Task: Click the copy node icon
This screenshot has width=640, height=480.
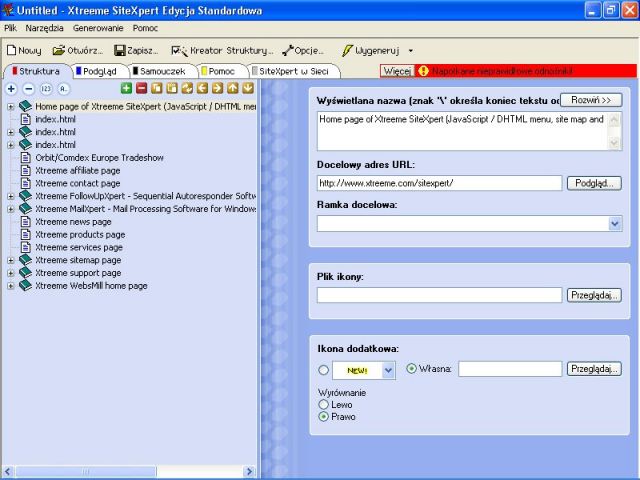Action: pyautogui.click(x=157, y=88)
